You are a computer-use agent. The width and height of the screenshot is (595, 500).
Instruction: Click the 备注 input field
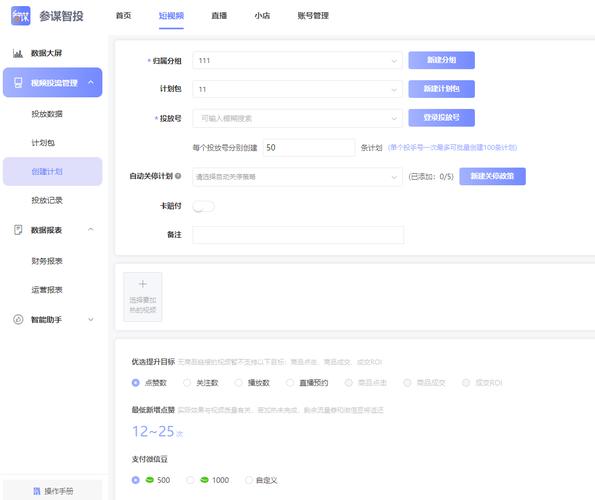298,235
